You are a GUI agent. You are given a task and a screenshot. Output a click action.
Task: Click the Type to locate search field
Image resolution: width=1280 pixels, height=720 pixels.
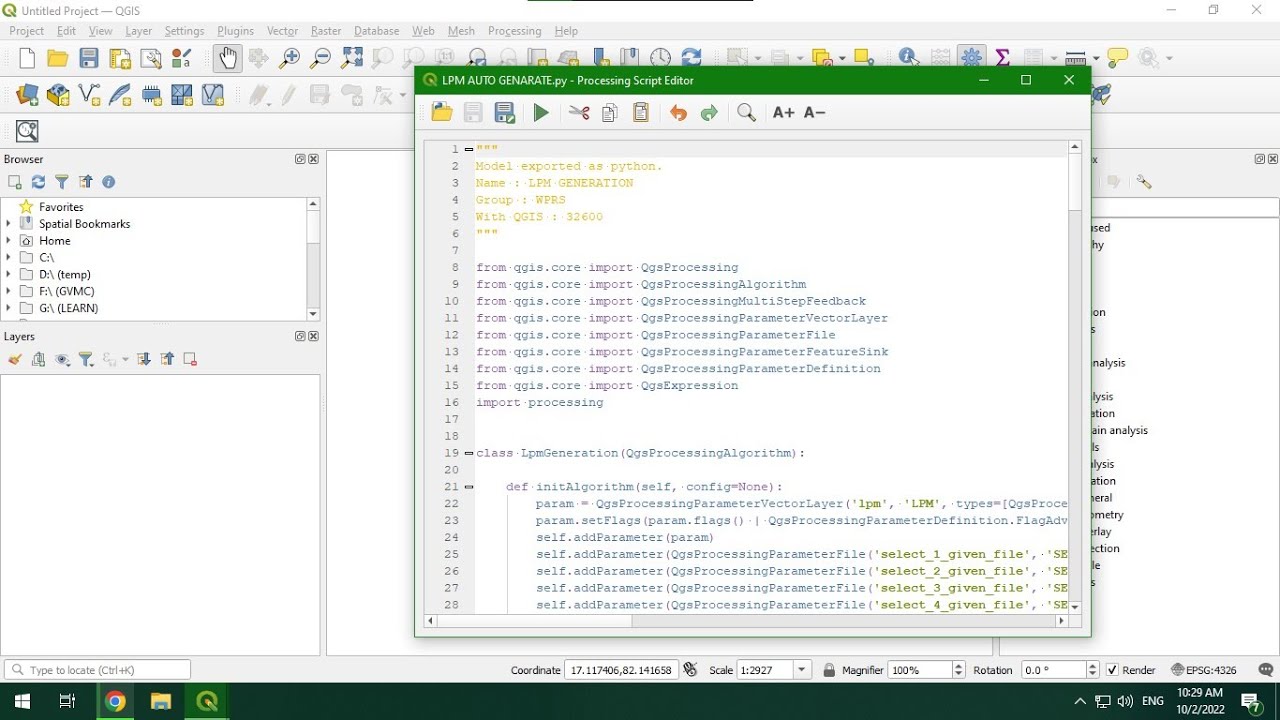pyautogui.click(x=97, y=670)
